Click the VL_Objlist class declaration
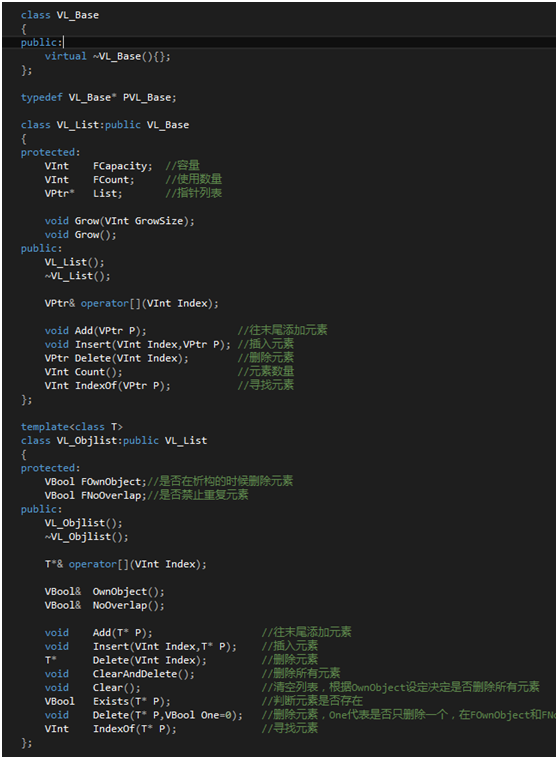558x759 pixels. click(114, 440)
